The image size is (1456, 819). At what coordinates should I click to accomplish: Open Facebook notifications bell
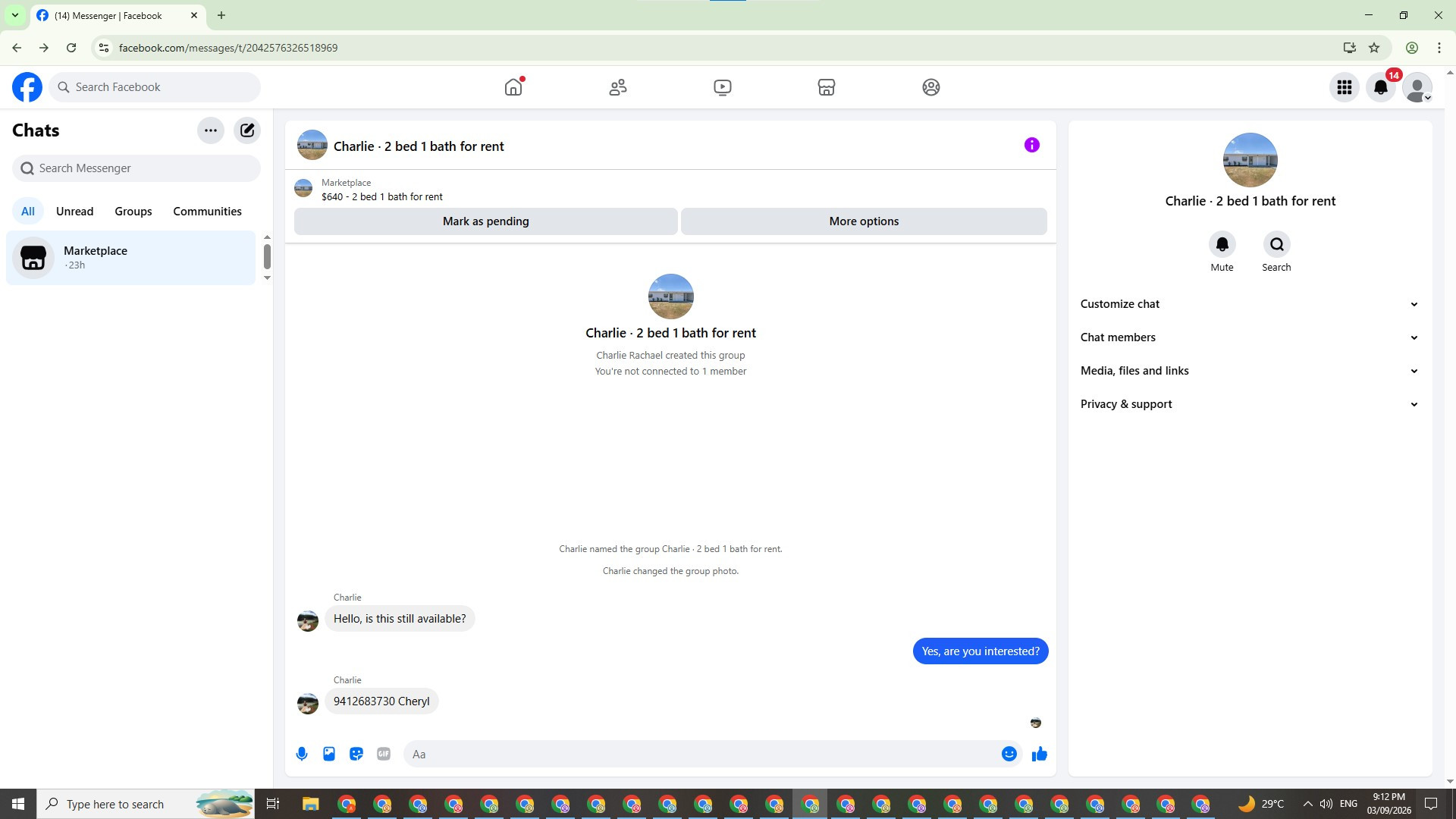tap(1381, 87)
